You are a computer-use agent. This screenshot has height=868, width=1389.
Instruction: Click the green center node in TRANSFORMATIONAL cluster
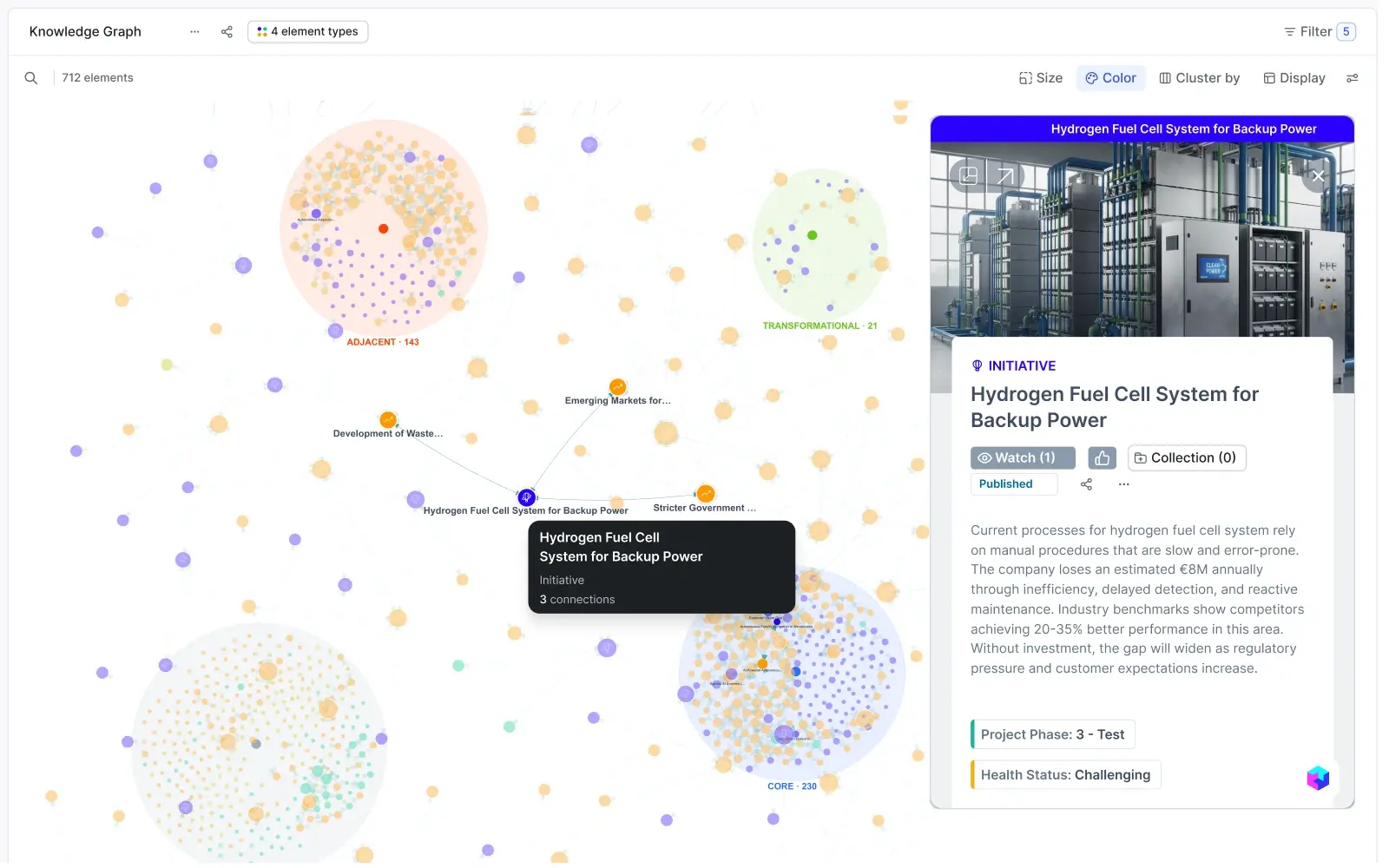click(813, 235)
